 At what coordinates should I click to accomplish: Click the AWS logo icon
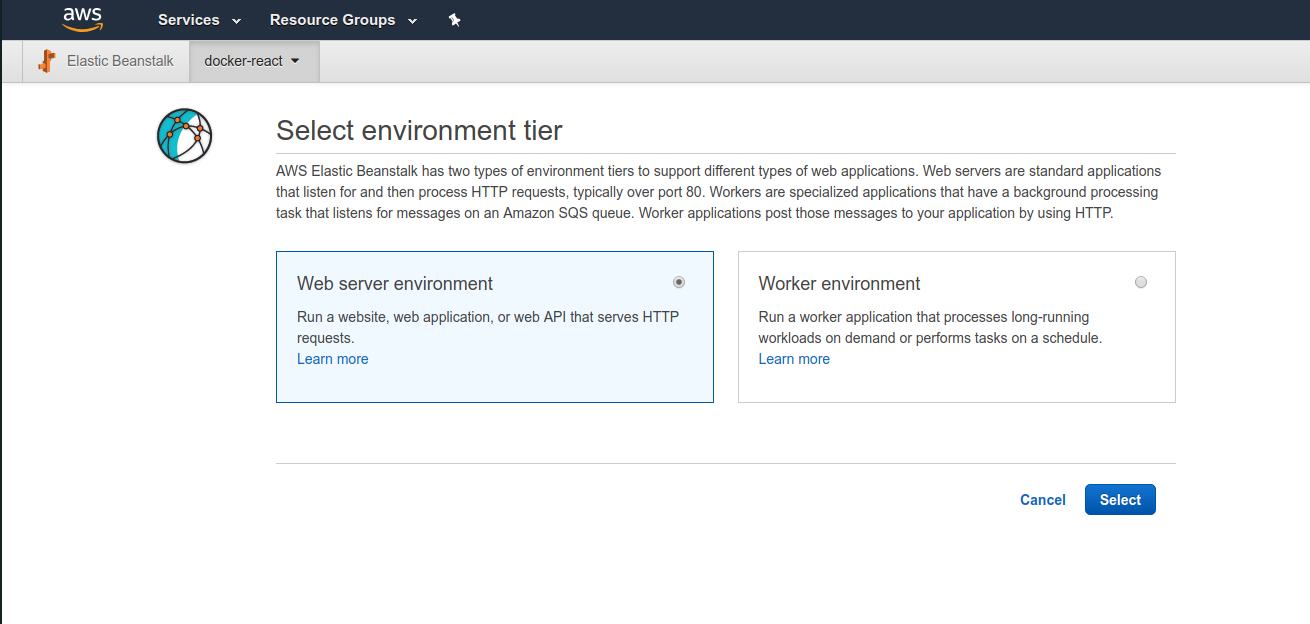point(83,18)
